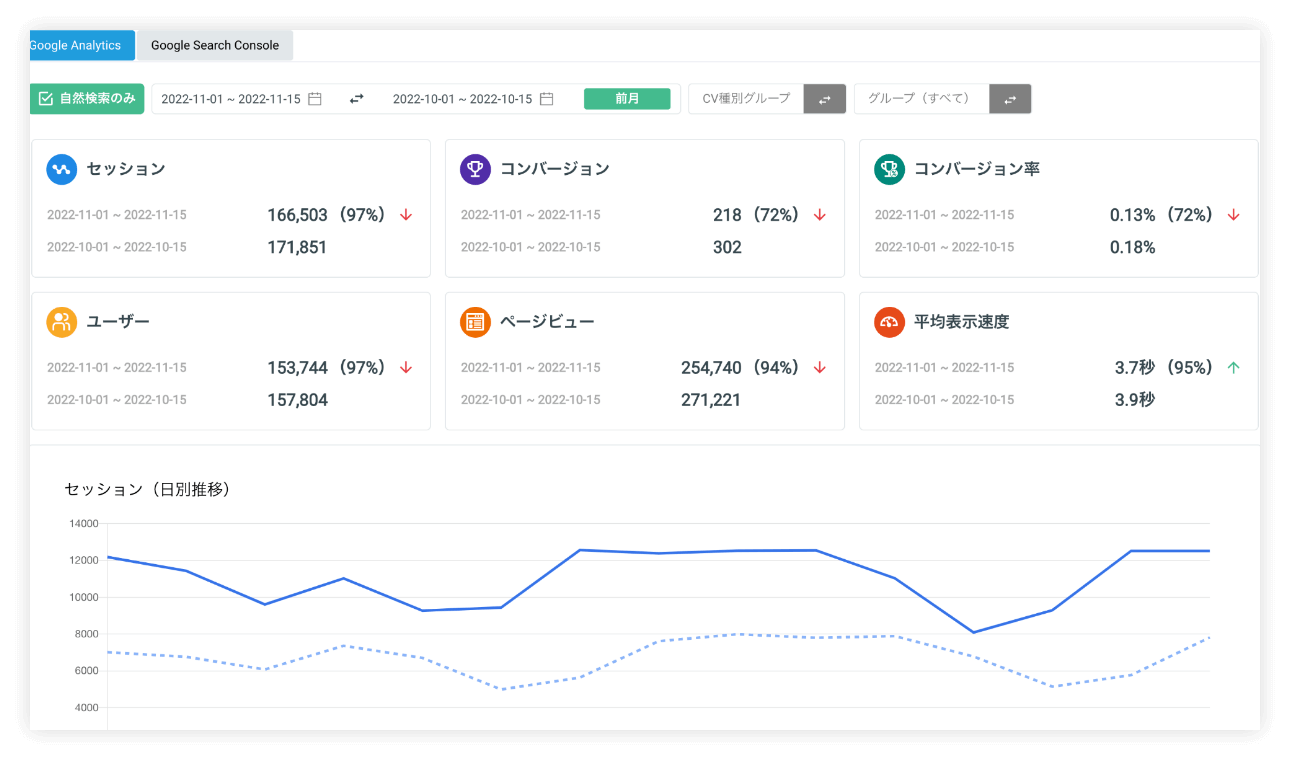Screen dimensions: 1290x760
Task: Click the green コンバージョン率 icon
Action: tap(888, 169)
